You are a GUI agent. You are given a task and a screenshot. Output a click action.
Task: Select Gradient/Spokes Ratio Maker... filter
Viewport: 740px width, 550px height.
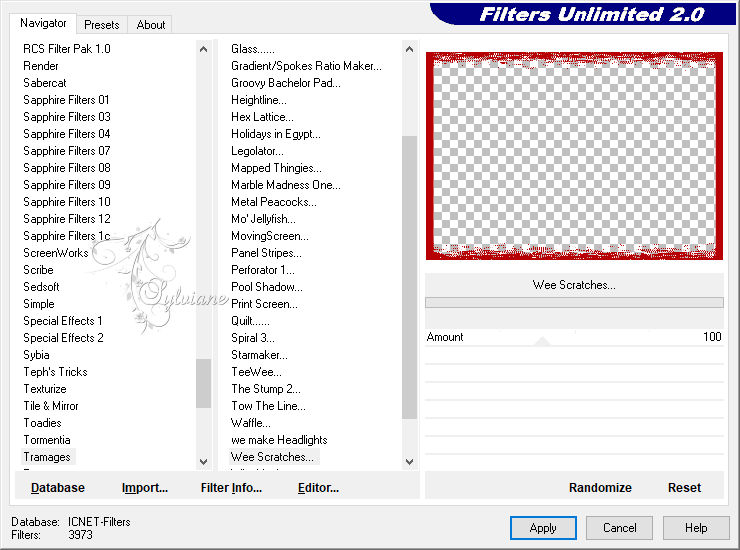click(x=306, y=66)
